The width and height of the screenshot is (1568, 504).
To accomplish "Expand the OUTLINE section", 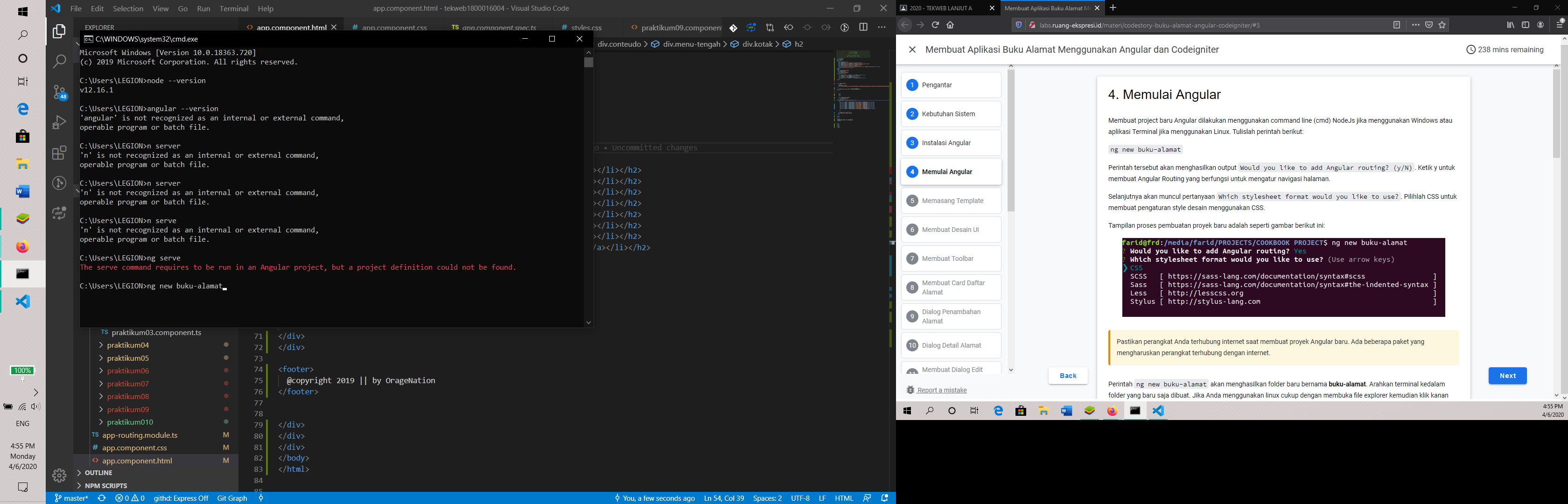I will point(98,473).
